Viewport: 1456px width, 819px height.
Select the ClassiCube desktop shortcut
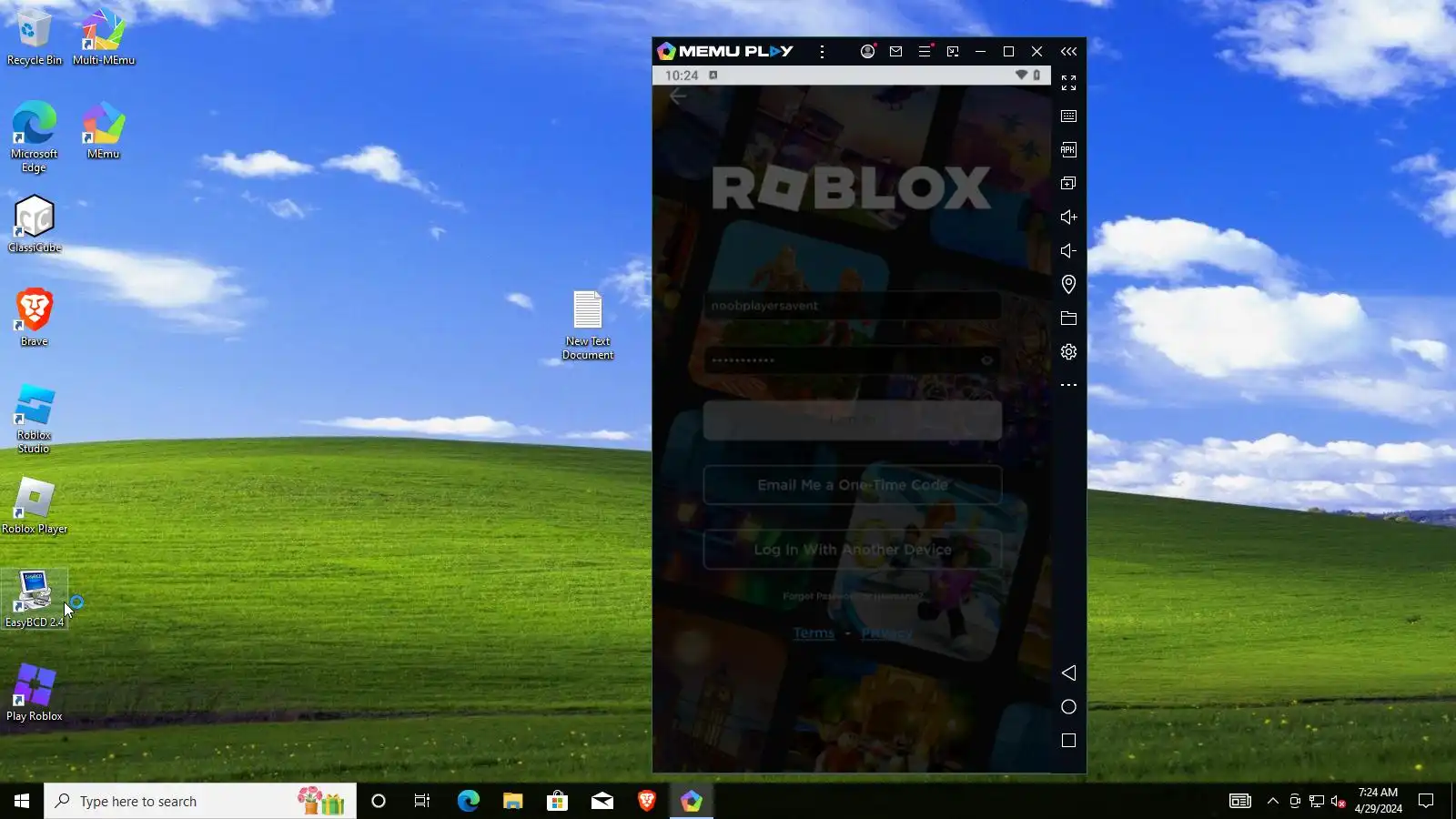pyautogui.click(x=35, y=224)
